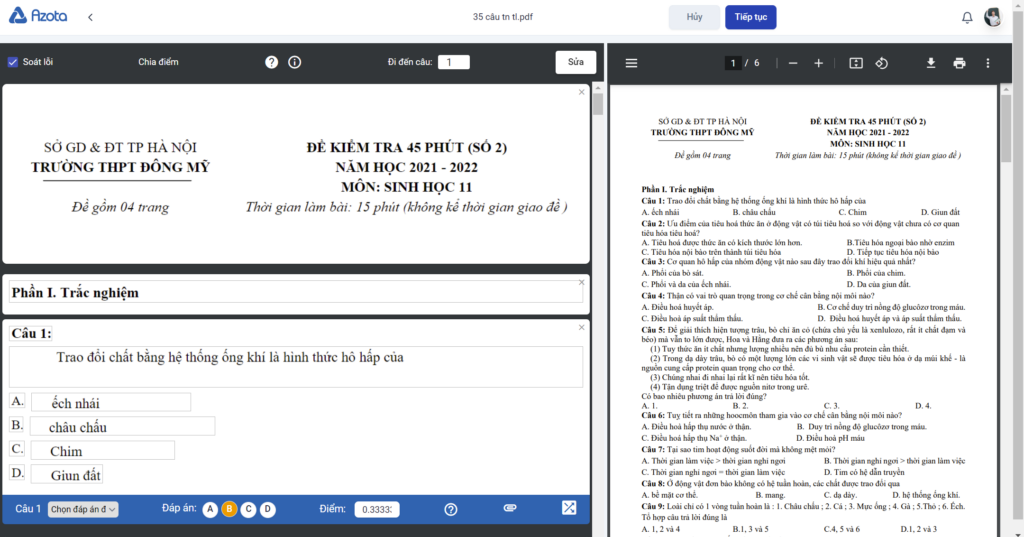The width and height of the screenshot is (1024, 537).
Task: Click help icon in bottom question bar
Action: point(451,510)
